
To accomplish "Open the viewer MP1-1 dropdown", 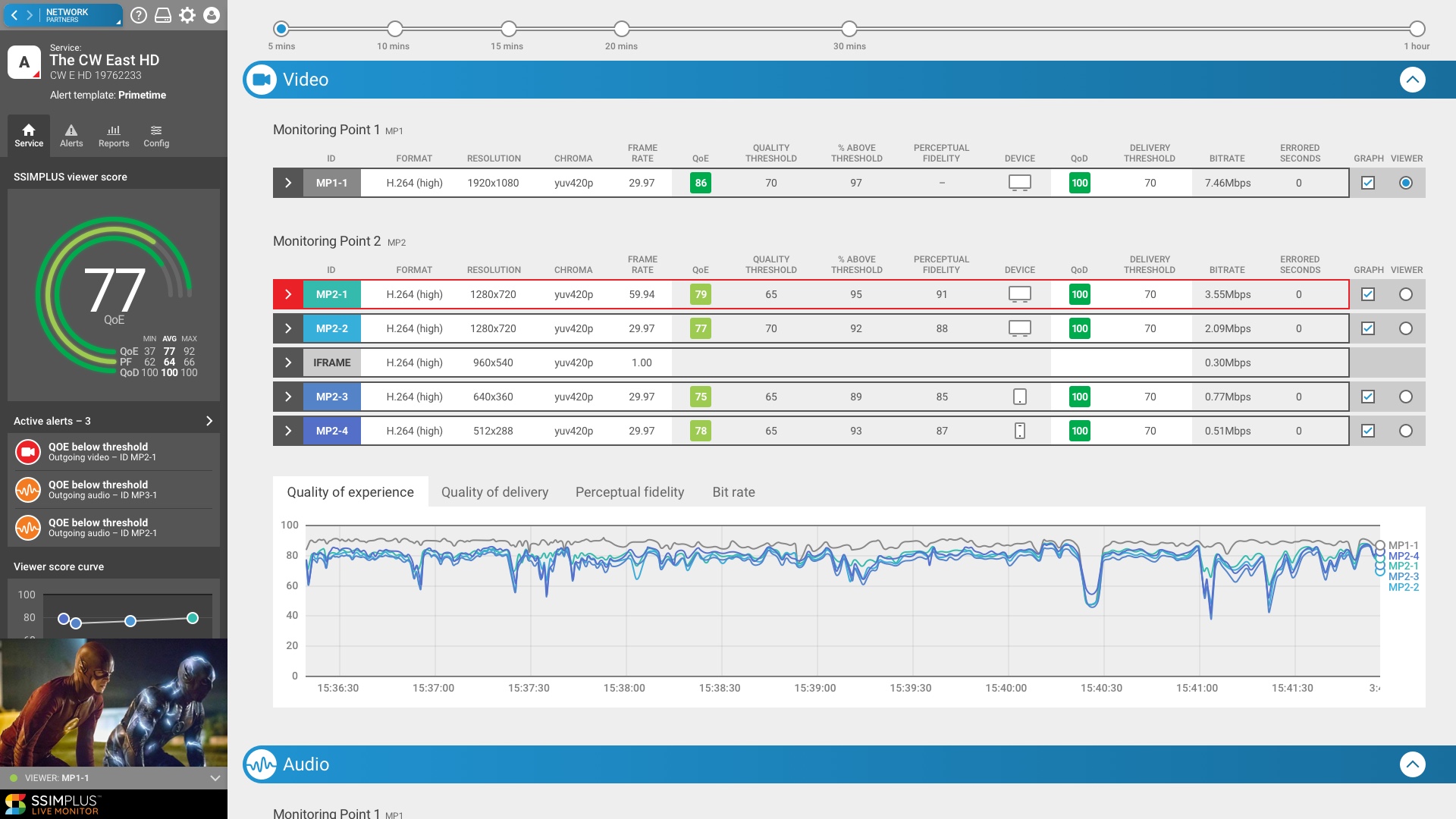I will pos(215,778).
